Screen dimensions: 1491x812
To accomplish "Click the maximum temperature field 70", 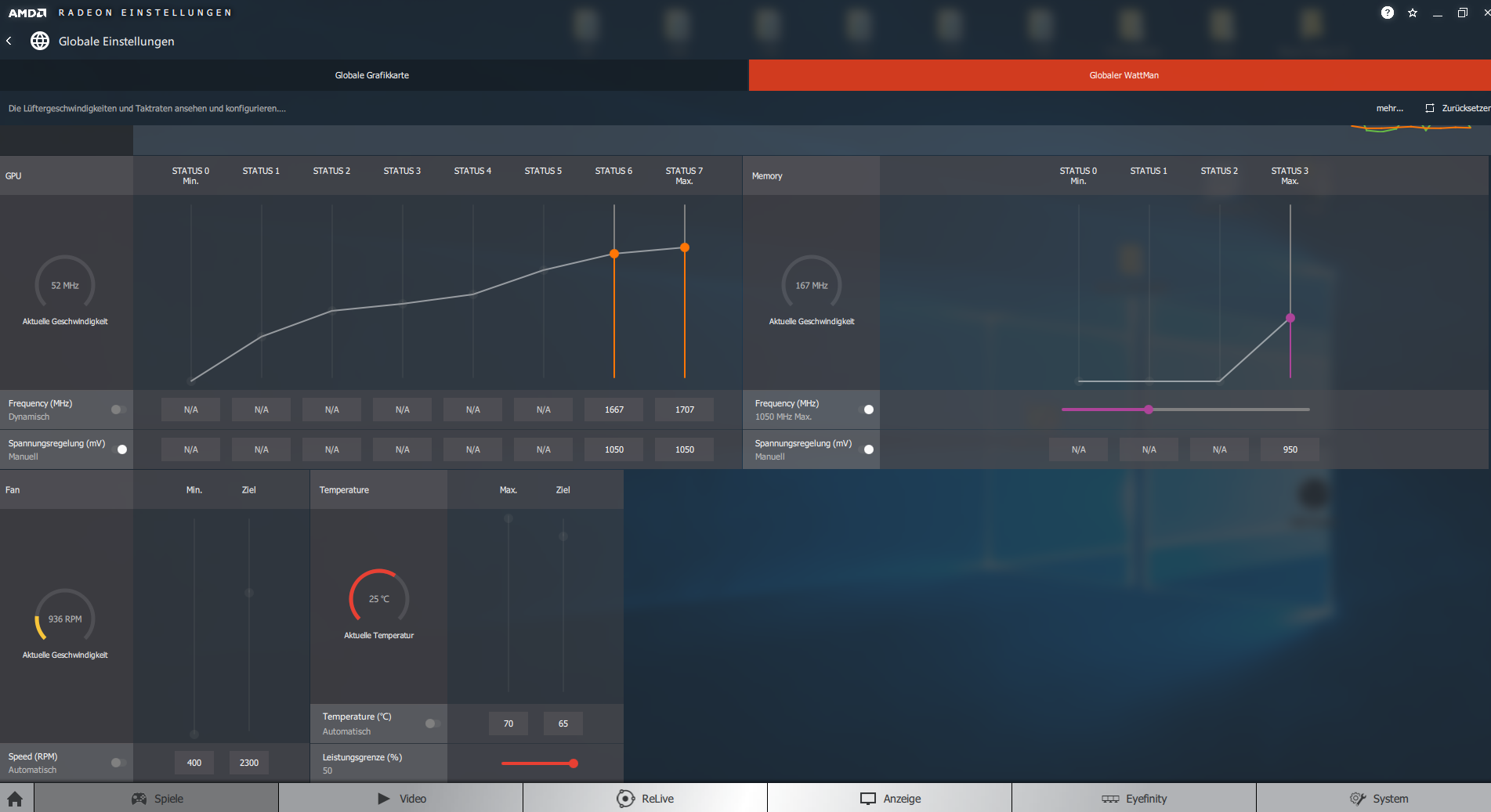I will [508, 724].
